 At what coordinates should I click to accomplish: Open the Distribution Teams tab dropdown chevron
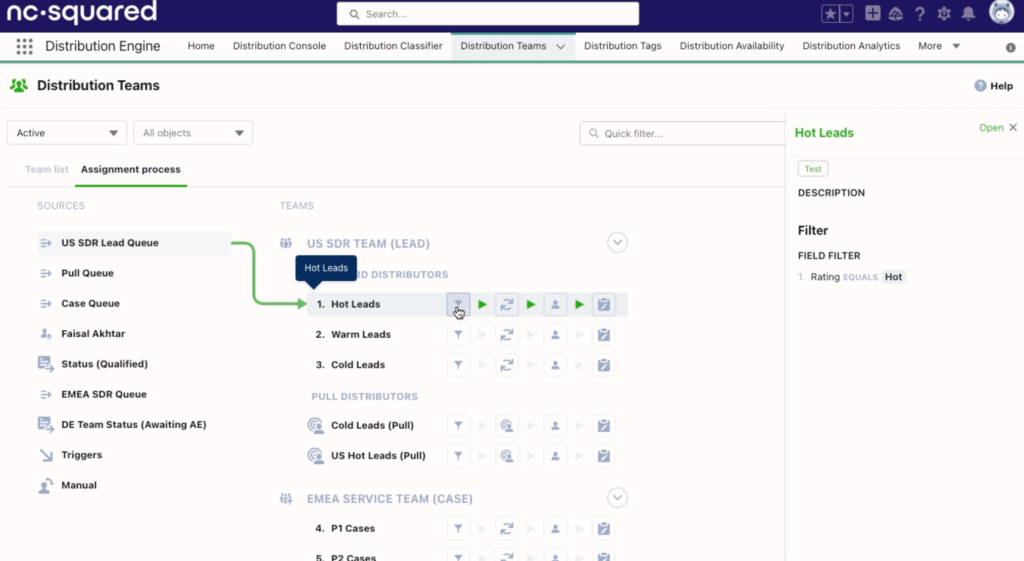point(560,46)
